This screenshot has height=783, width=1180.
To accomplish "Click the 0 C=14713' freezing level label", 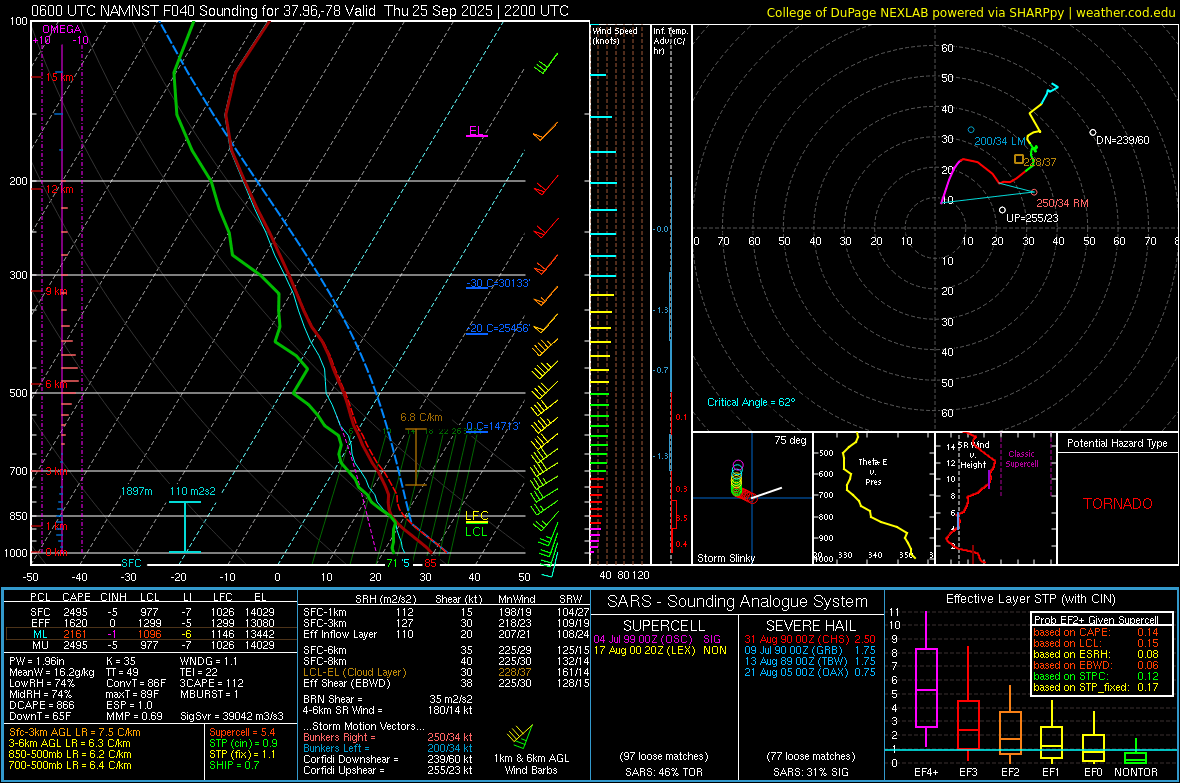I will click(x=493, y=426).
